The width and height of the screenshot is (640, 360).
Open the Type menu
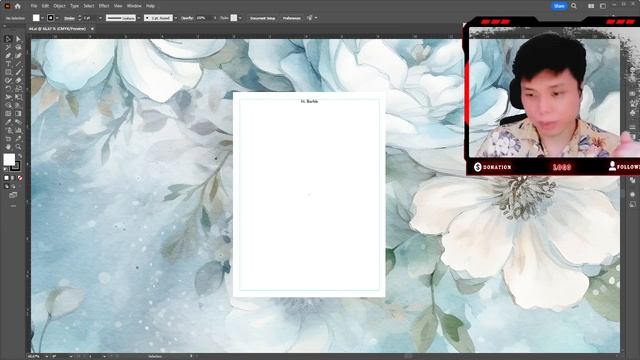(74, 6)
